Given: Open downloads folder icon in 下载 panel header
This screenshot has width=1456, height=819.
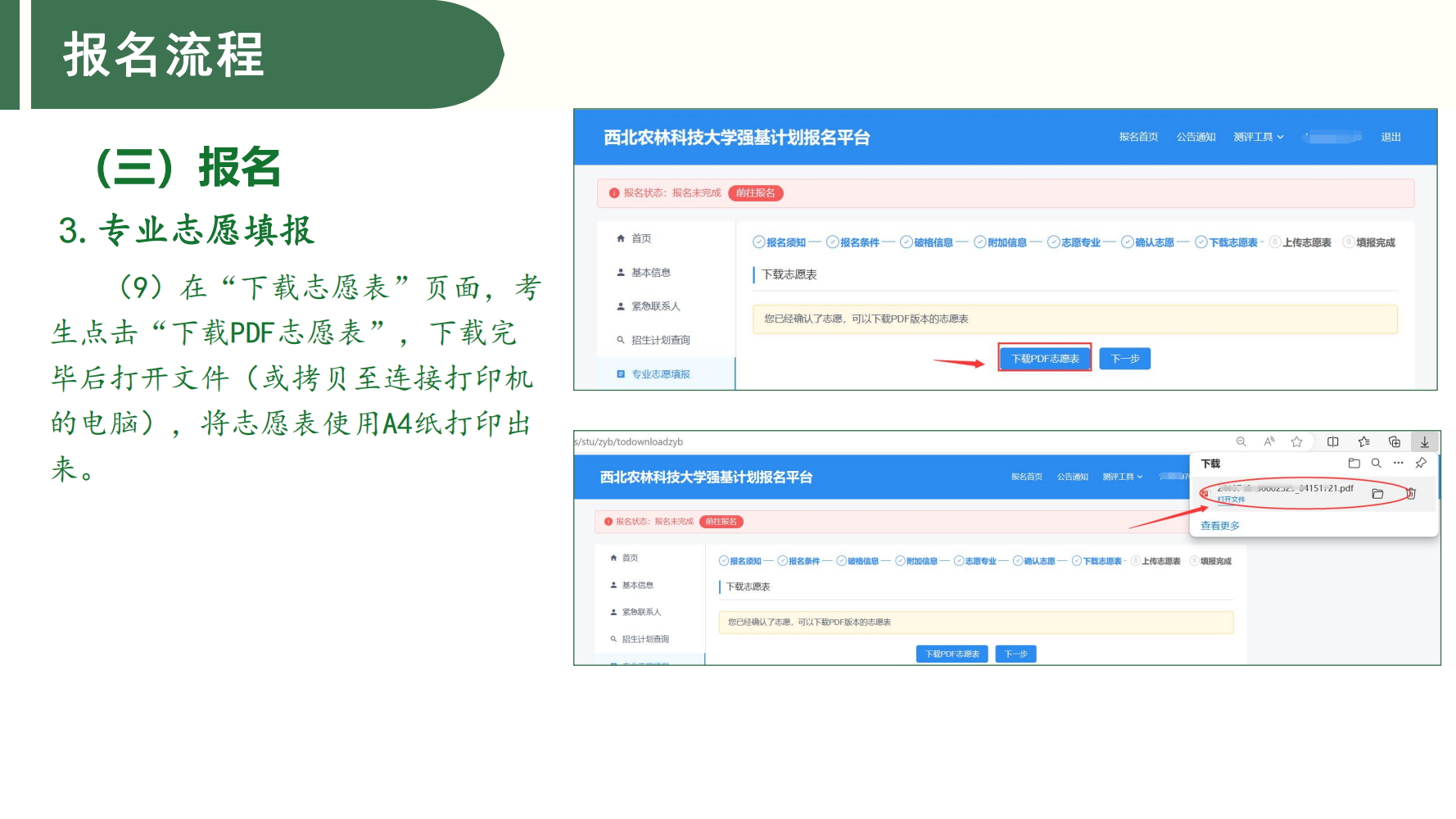Looking at the screenshot, I should (1354, 464).
